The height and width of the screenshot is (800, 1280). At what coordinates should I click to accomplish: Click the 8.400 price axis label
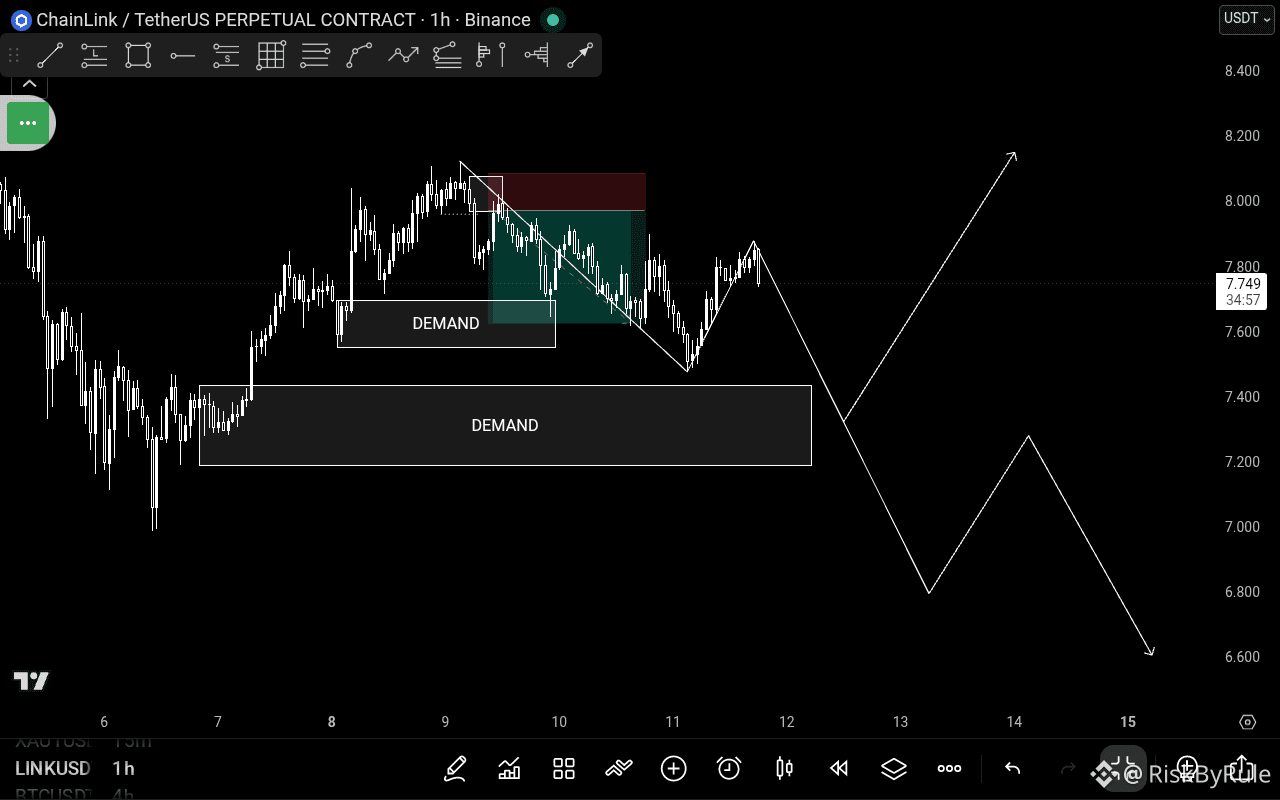[1242, 70]
